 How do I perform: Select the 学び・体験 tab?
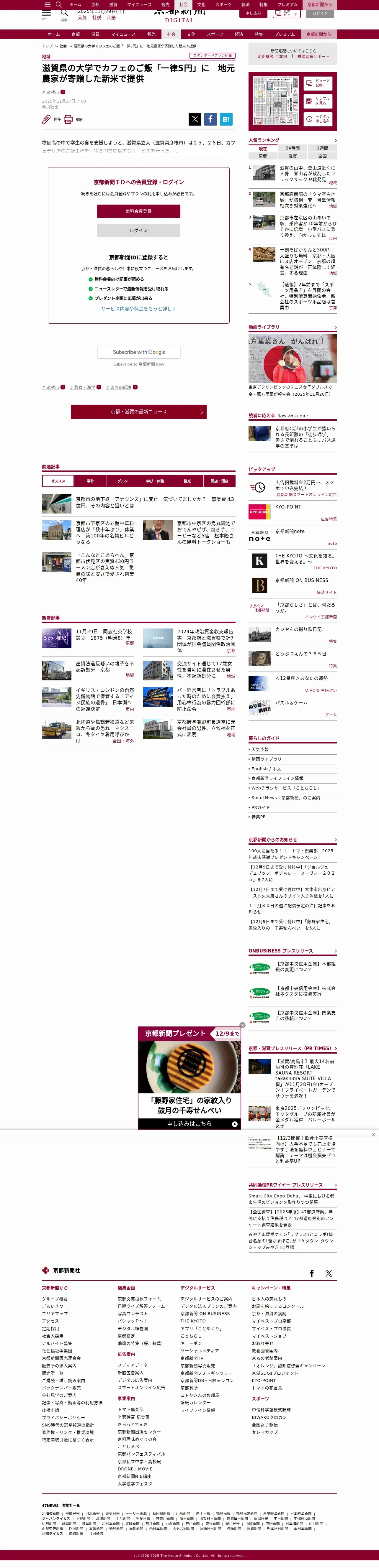(x=155, y=481)
